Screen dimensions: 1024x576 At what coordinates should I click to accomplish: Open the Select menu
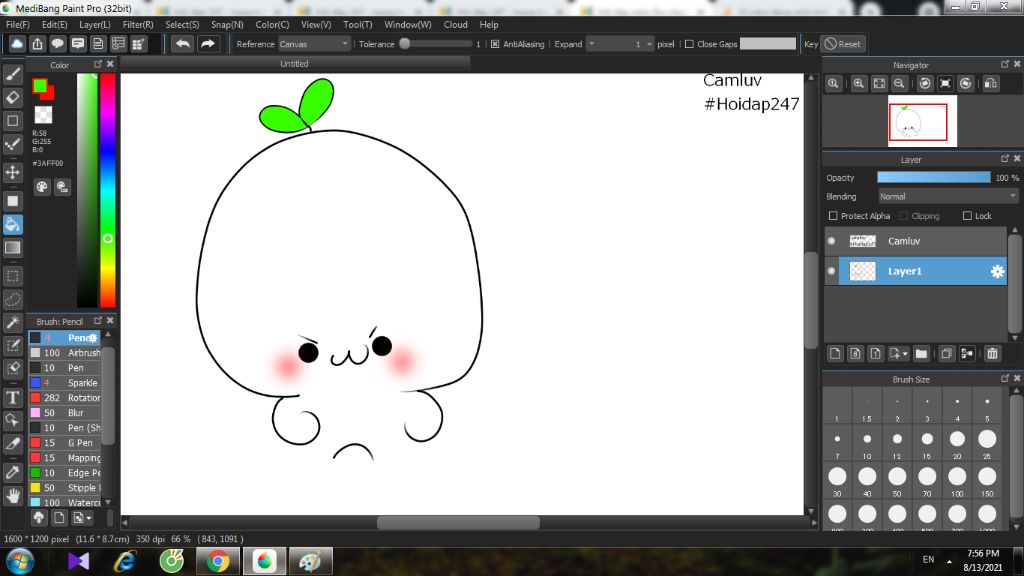(x=182, y=24)
